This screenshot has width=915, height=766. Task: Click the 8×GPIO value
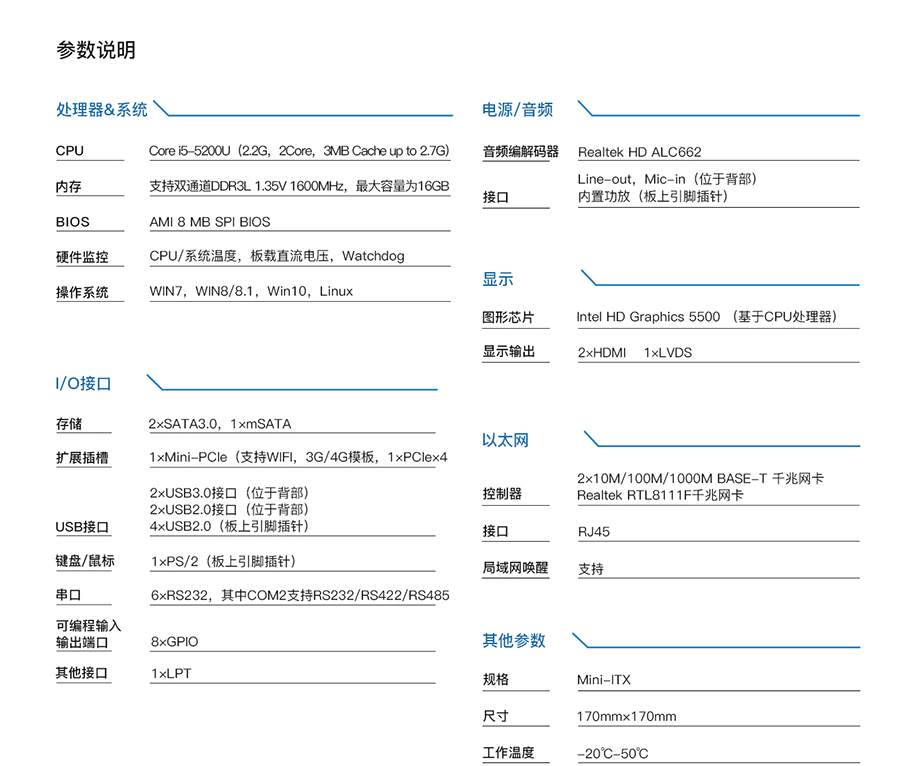[174, 641]
